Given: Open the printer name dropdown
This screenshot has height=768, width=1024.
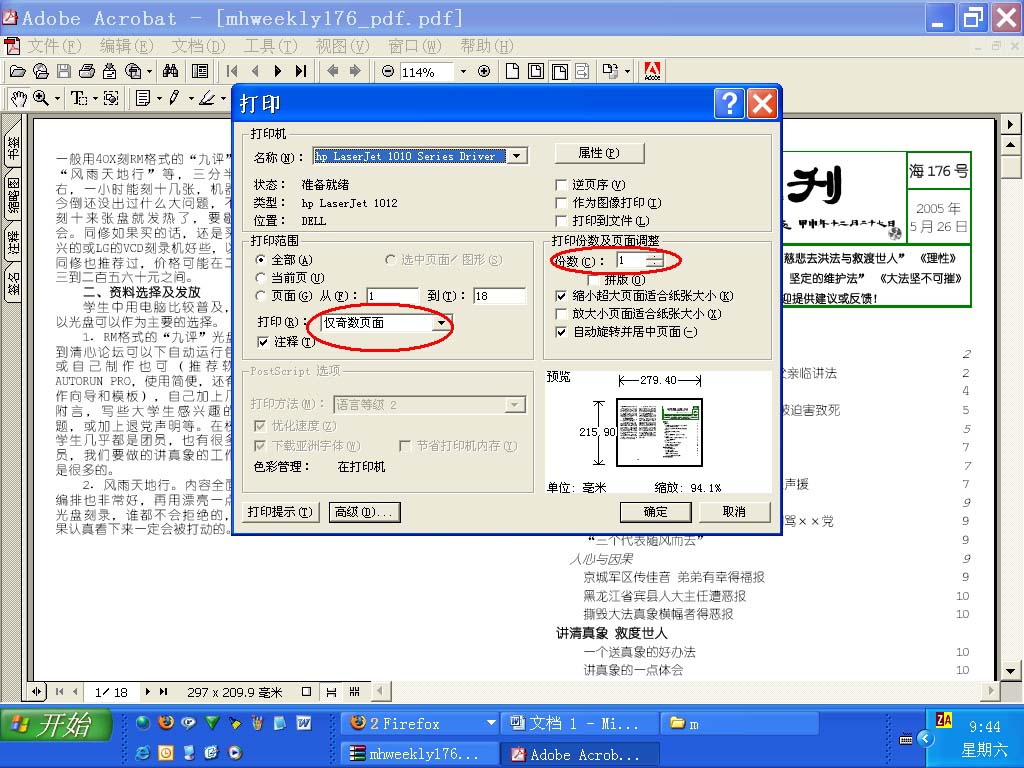Looking at the screenshot, I should (516, 156).
